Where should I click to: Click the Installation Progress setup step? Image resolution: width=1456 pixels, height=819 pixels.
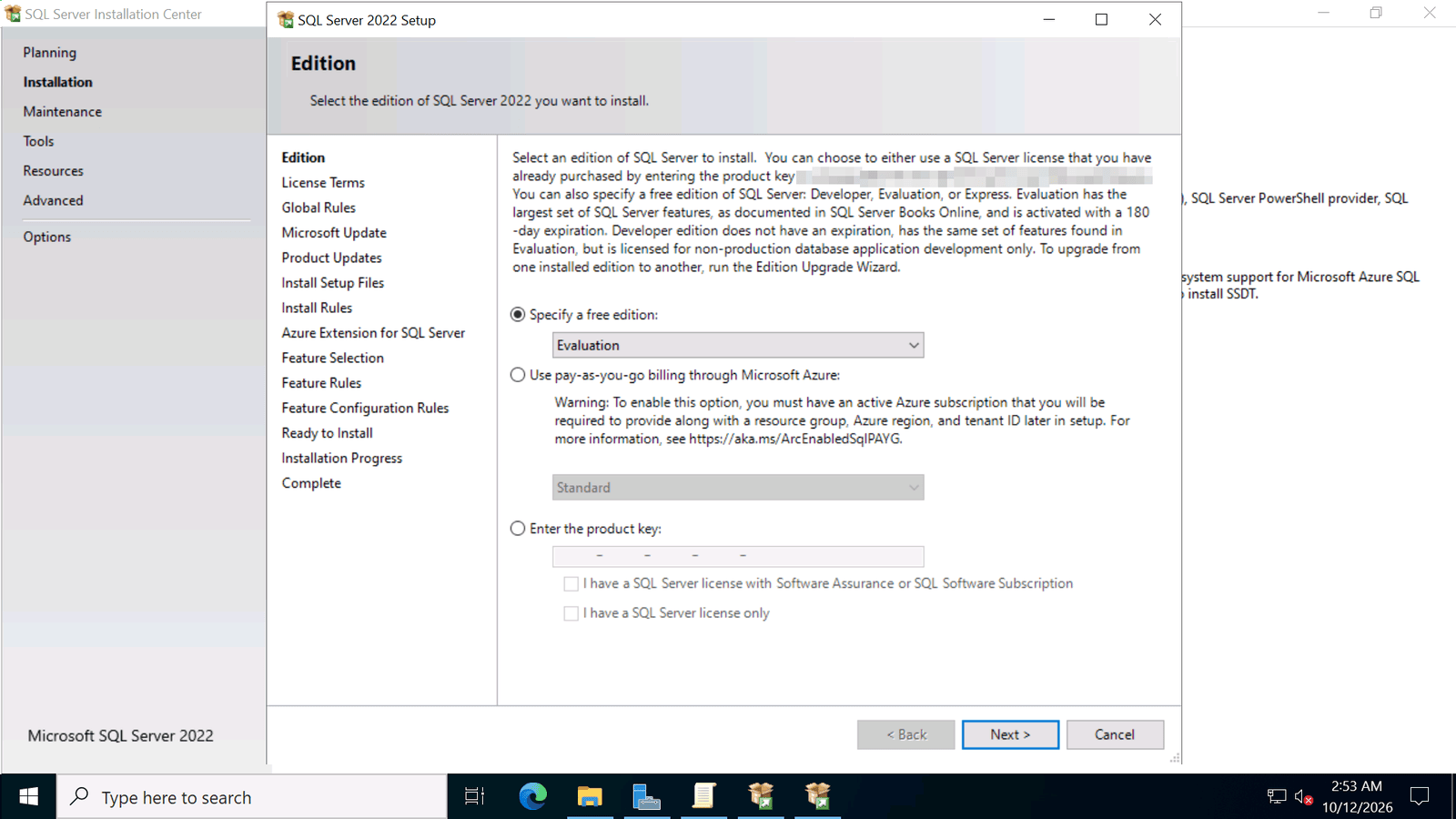point(342,459)
